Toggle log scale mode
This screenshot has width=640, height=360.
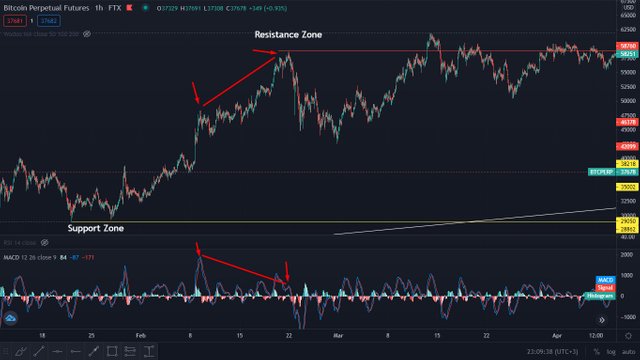pos(611,351)
